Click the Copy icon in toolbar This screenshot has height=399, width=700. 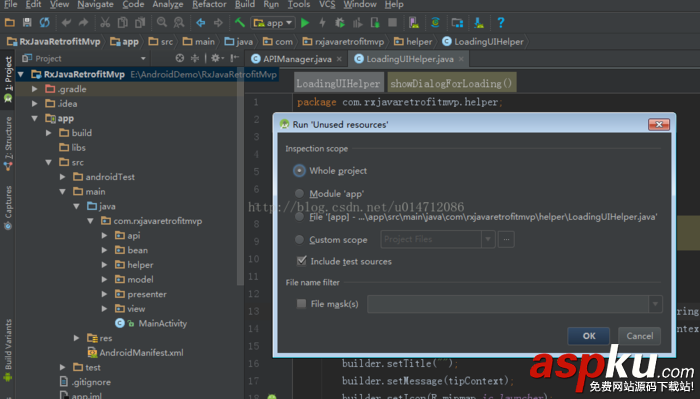[122, 22]
